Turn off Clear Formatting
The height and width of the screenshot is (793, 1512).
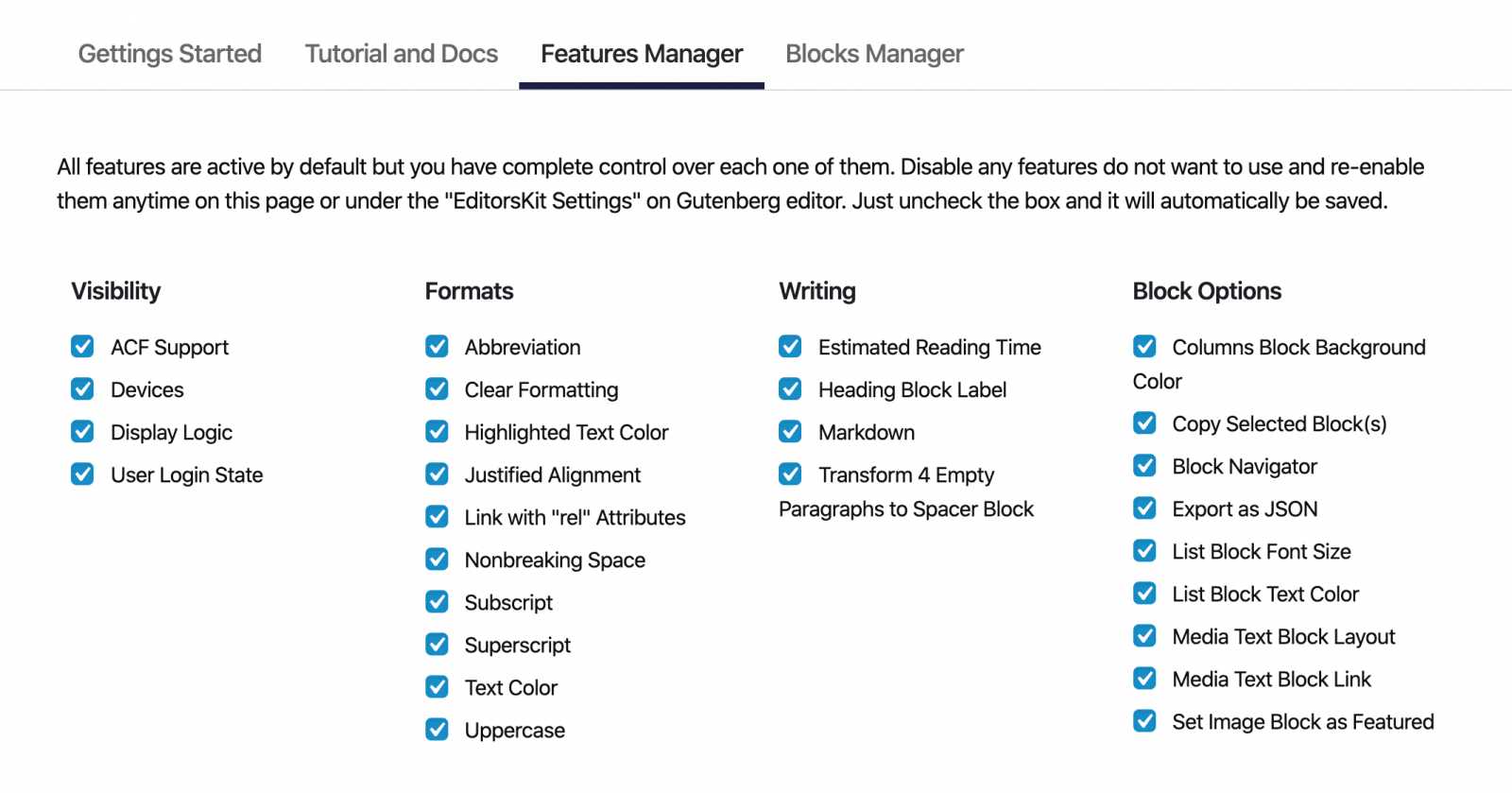pyautogui.click(x=437, y=389)
